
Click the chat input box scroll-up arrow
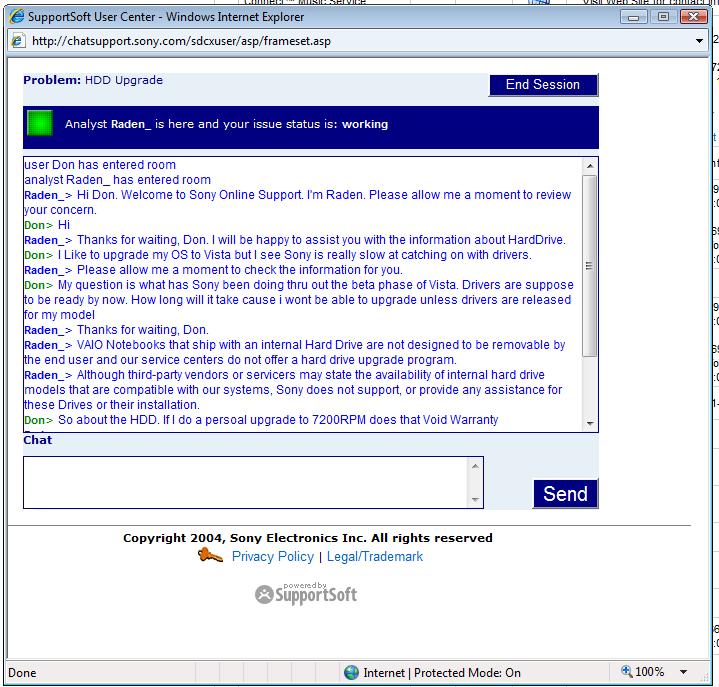[475, 466]
